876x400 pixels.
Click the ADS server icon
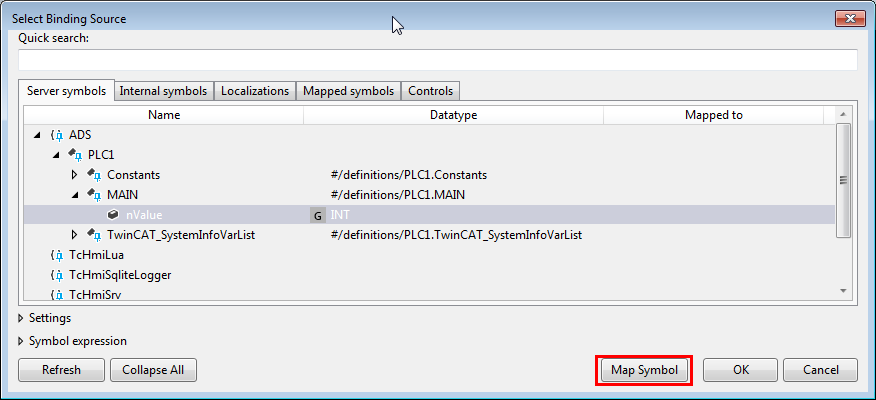click(56, 135)
